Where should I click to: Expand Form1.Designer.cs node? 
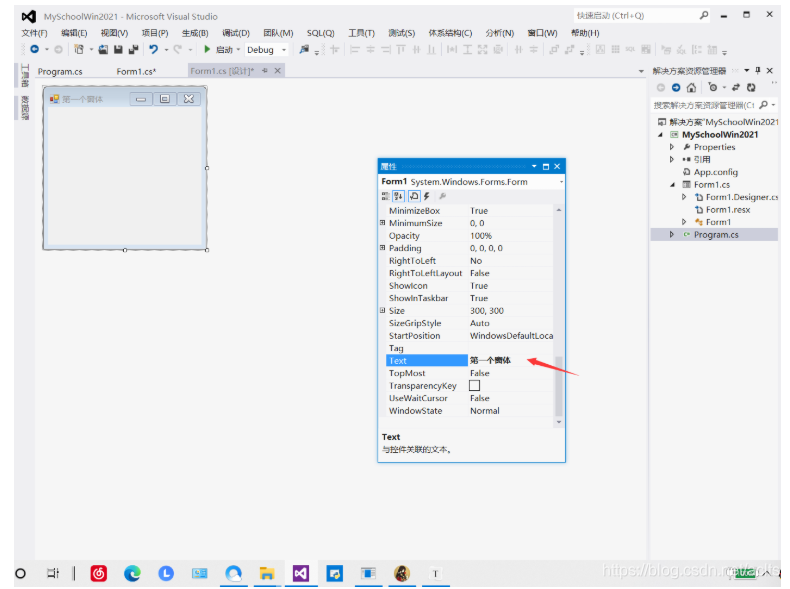tap(684, 197)
